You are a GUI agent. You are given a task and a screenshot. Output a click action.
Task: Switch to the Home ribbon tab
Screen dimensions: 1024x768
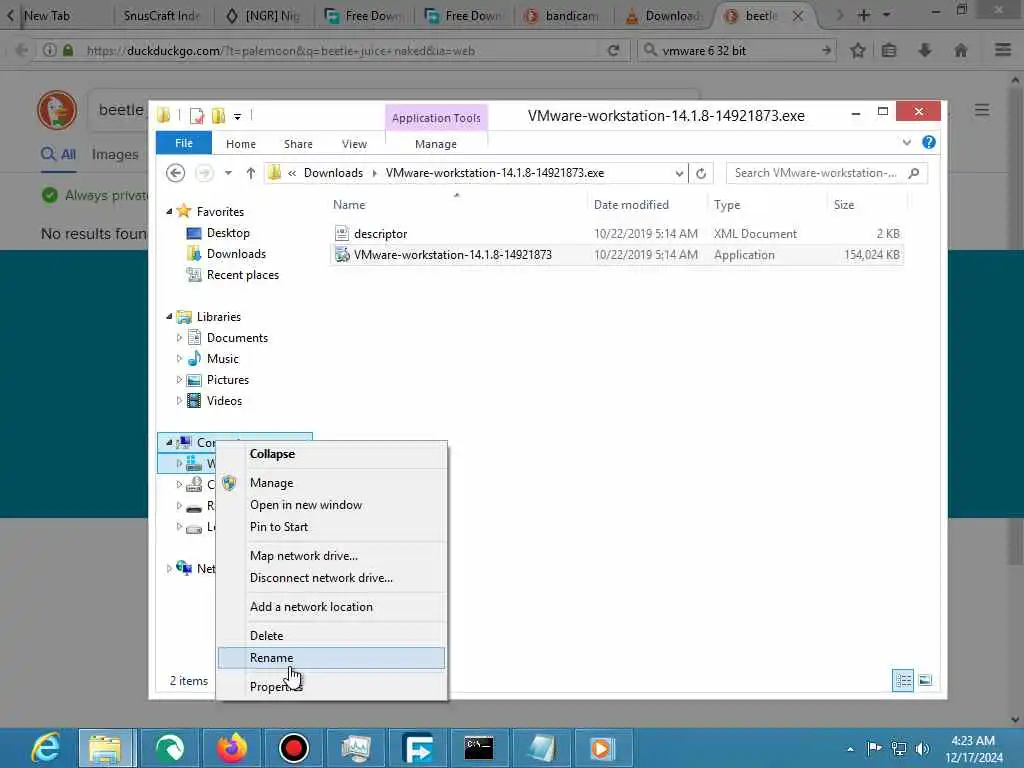pos(240,144)
